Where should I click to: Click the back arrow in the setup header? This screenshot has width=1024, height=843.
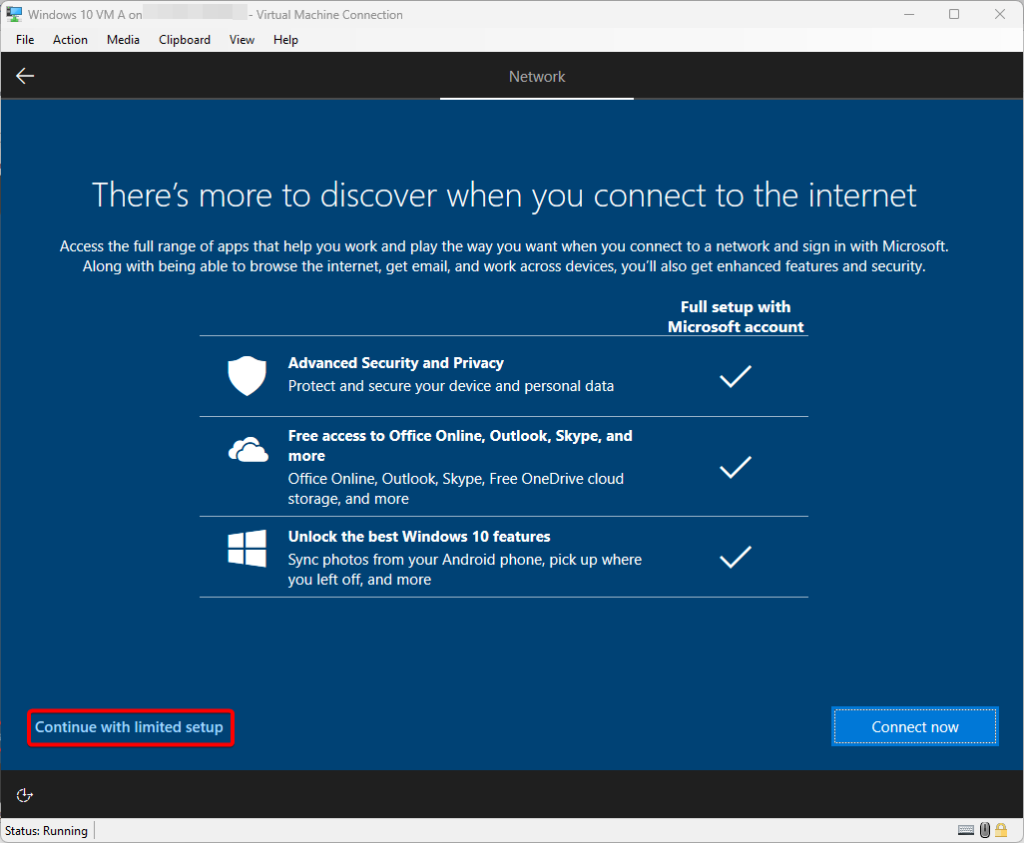25,76
